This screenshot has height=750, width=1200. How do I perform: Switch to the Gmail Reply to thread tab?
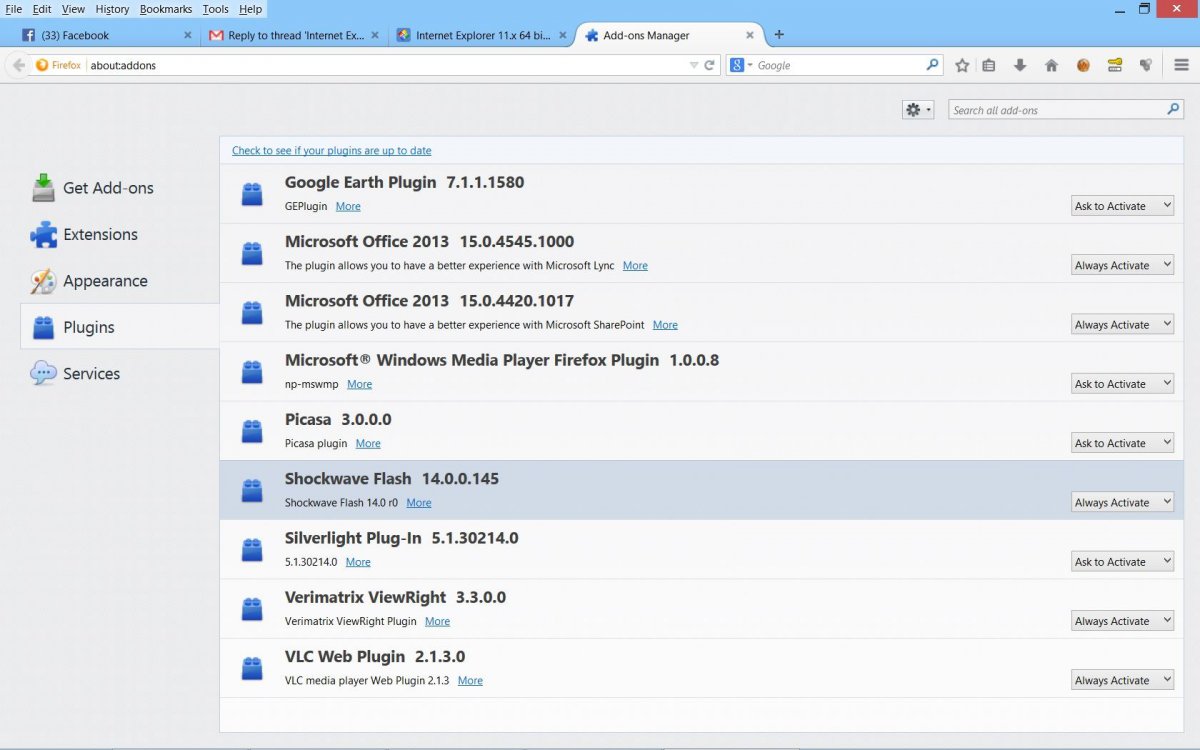point(294,35)
